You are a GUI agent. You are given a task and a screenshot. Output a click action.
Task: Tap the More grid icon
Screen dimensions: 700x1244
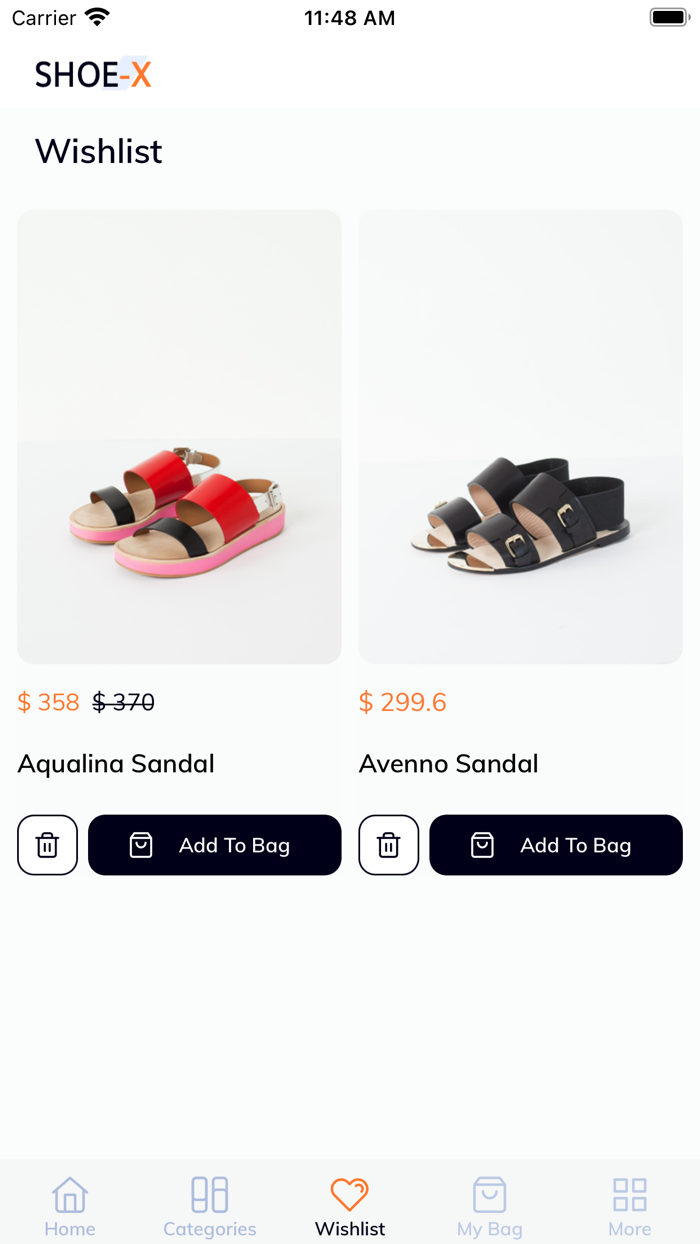pyautogui.click(x=629, y=1193)
